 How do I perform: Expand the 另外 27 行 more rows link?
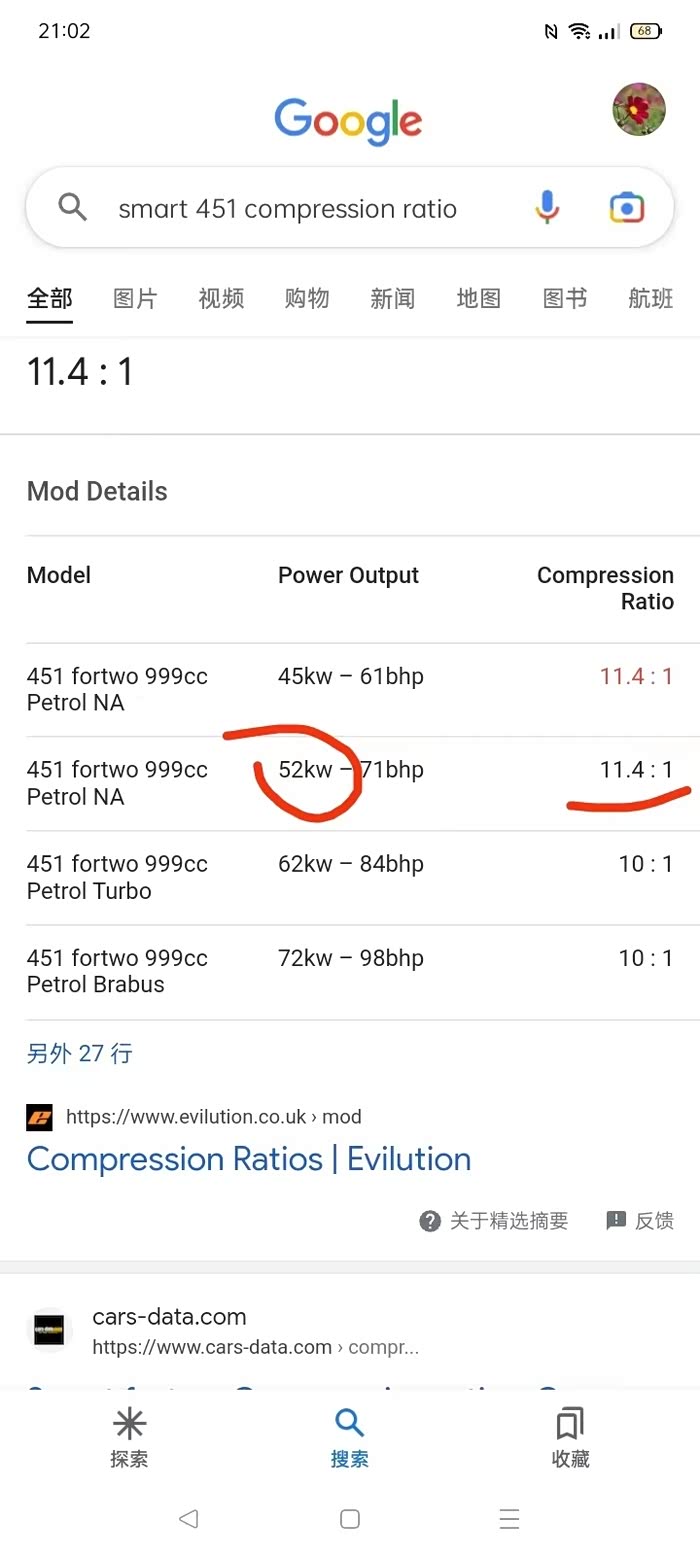(x=79, y=1053)
